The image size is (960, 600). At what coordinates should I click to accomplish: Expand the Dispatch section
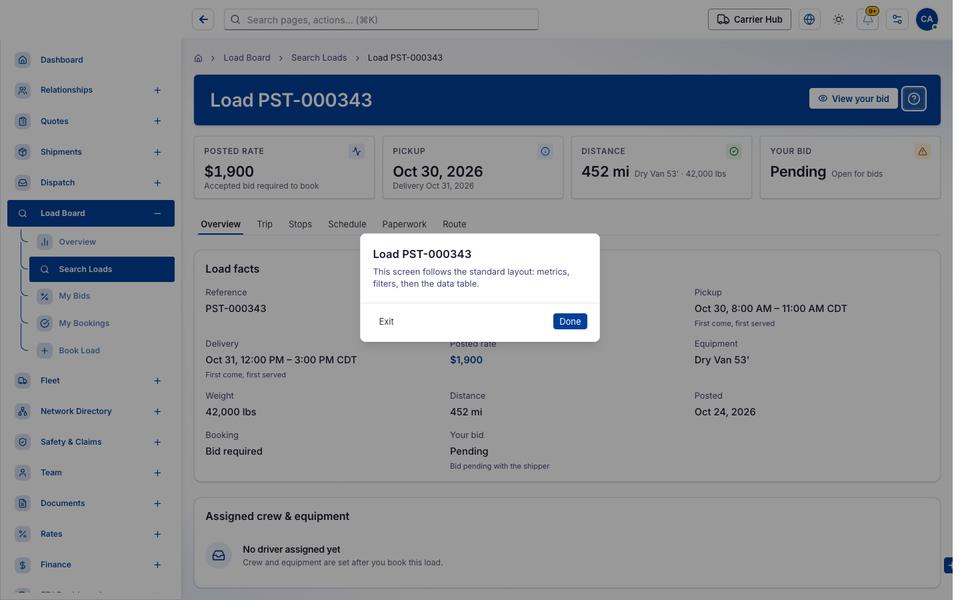(157, 182)
